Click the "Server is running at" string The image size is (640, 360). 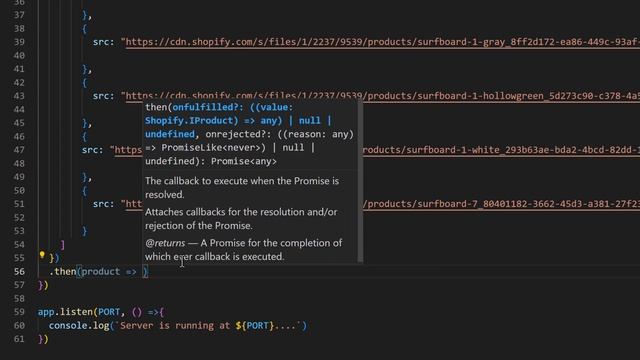[x=175, y=325]
